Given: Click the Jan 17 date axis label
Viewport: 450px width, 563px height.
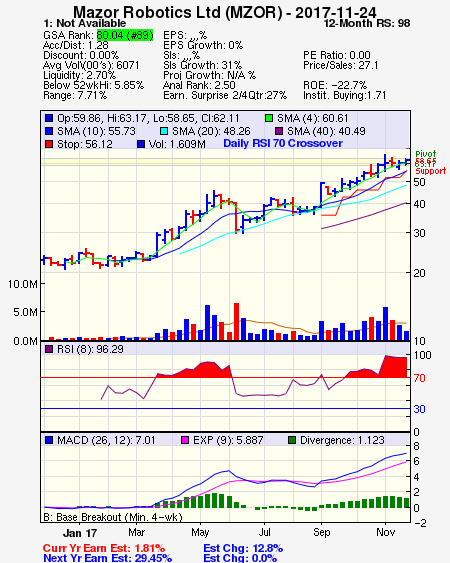Looking at the screenshot, I should 80,533.
